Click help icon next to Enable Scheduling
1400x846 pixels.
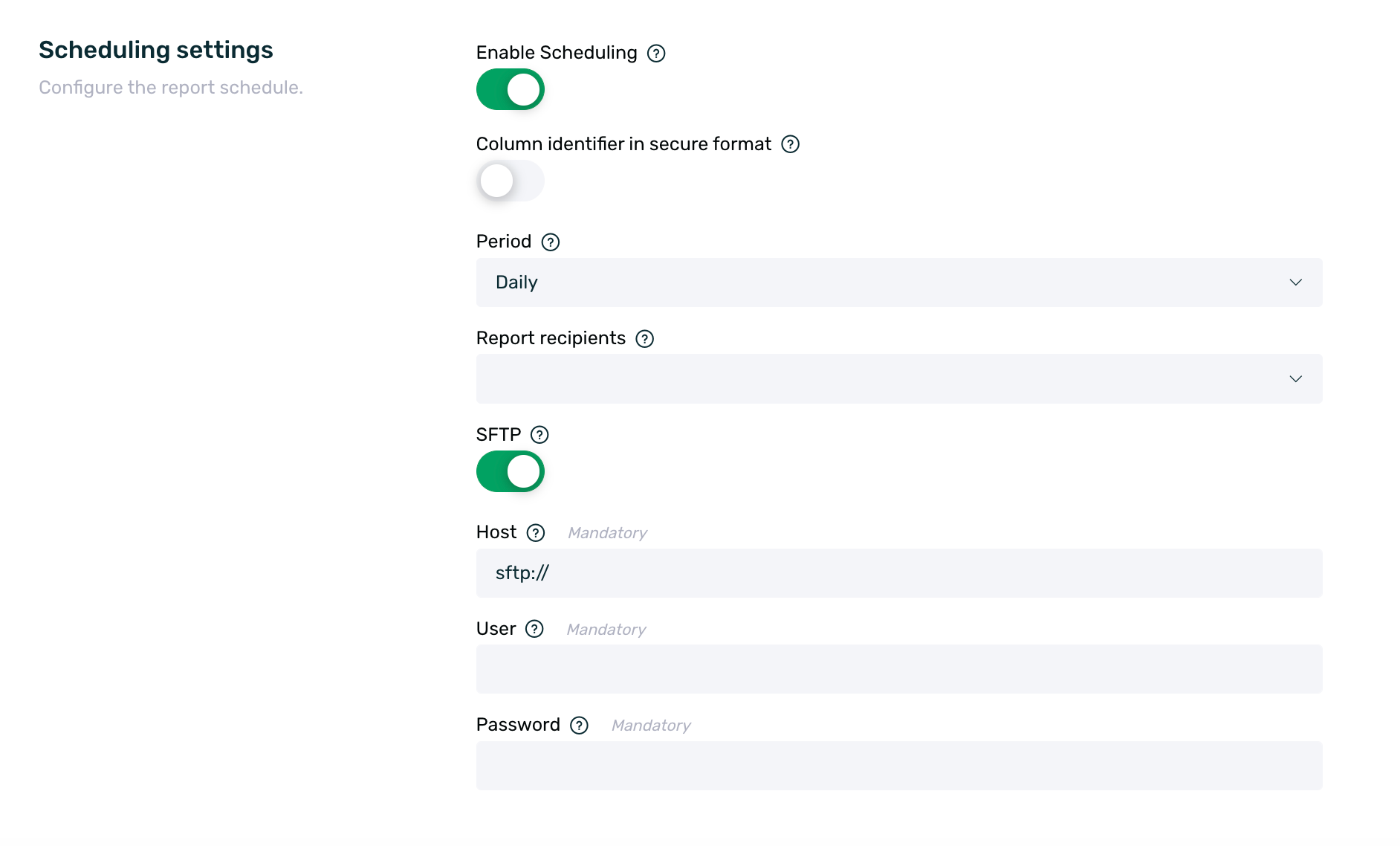[656, 54]
